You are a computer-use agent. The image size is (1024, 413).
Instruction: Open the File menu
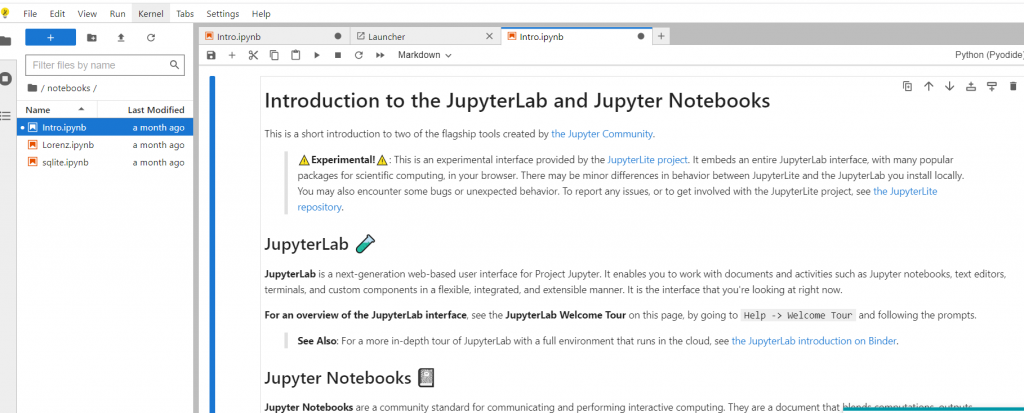pos(30,14)
